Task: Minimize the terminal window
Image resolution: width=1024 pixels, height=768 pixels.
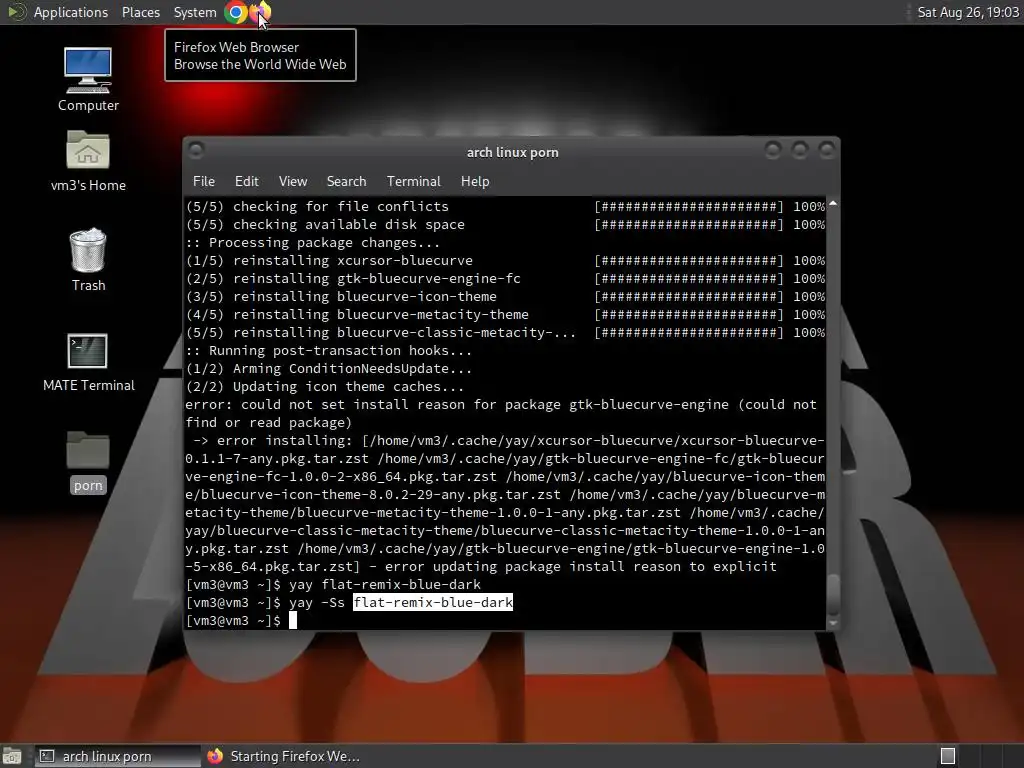Action: click(x=773, y=151)
